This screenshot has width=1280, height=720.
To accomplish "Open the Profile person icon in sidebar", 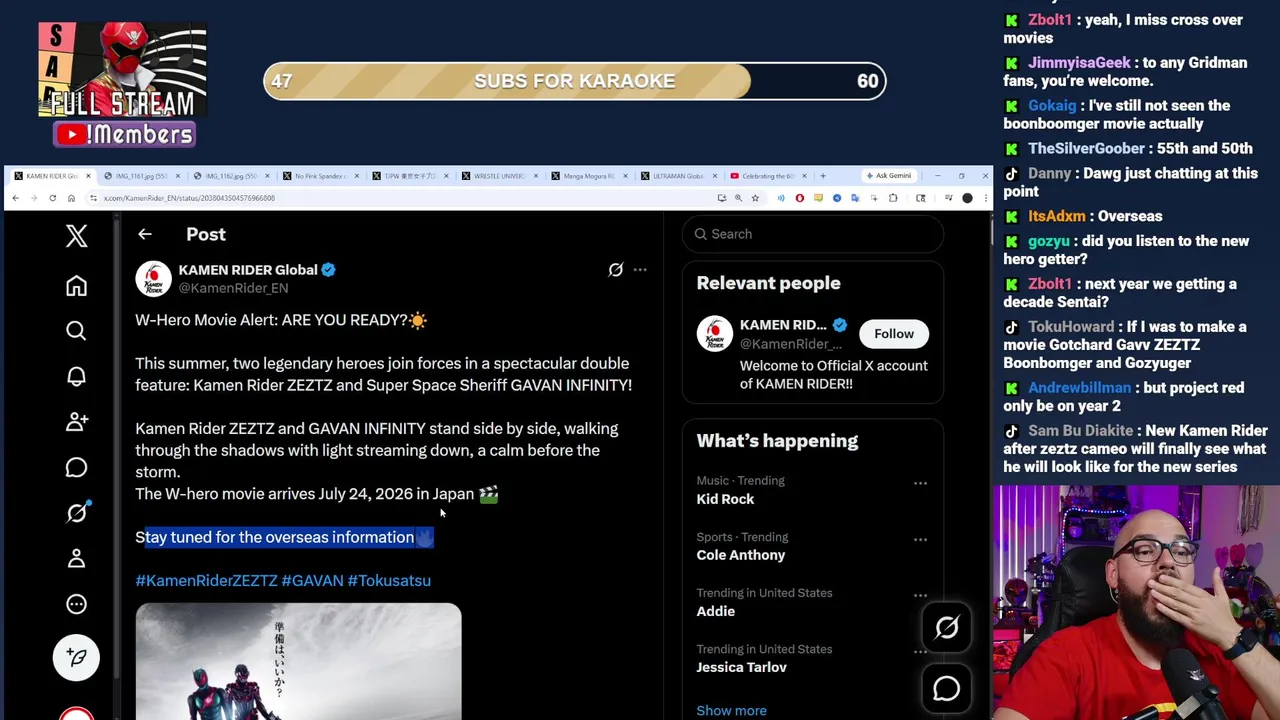I will (x=76, y=558).
